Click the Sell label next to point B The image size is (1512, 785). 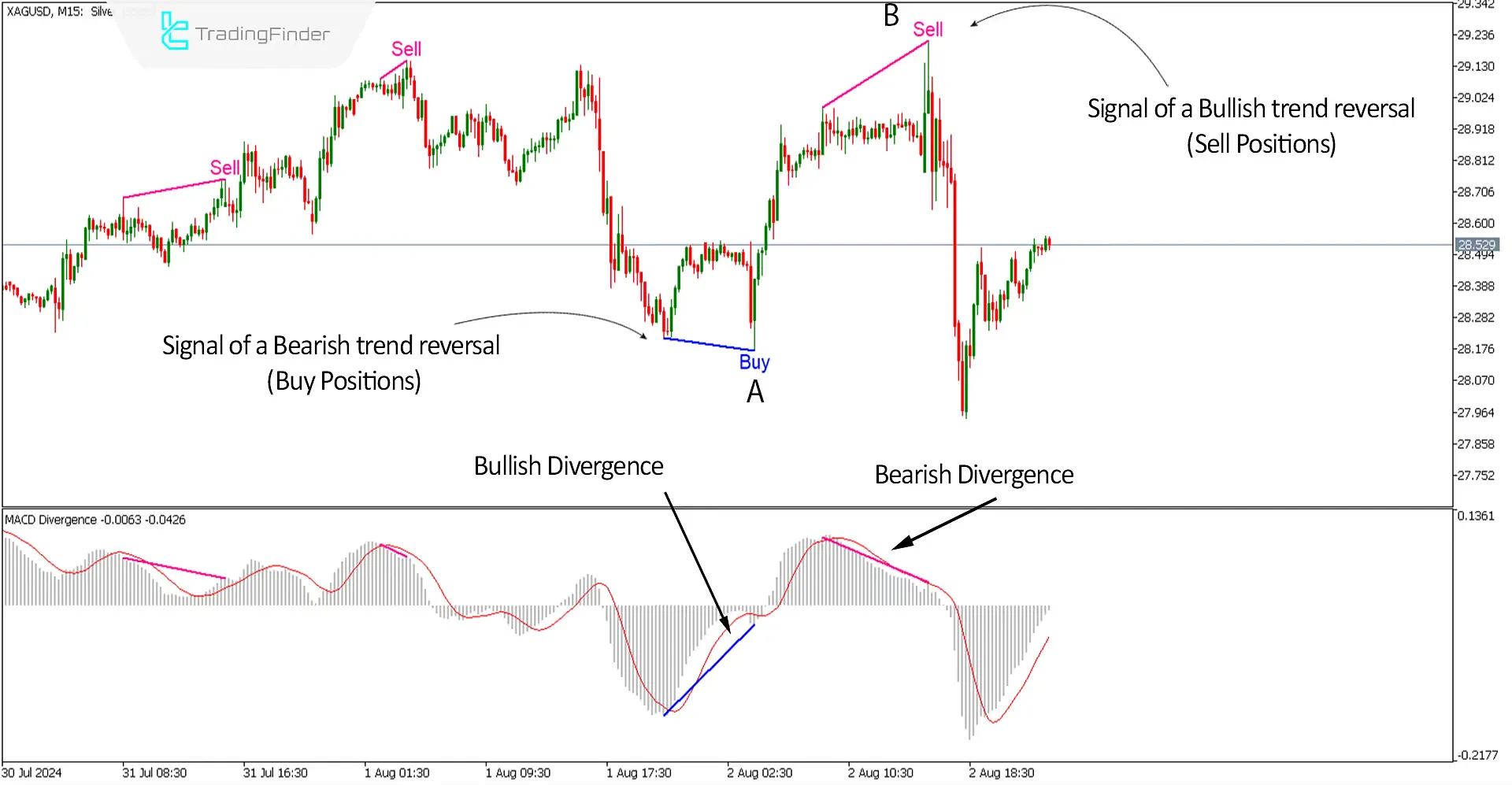(x=928, y=30)
